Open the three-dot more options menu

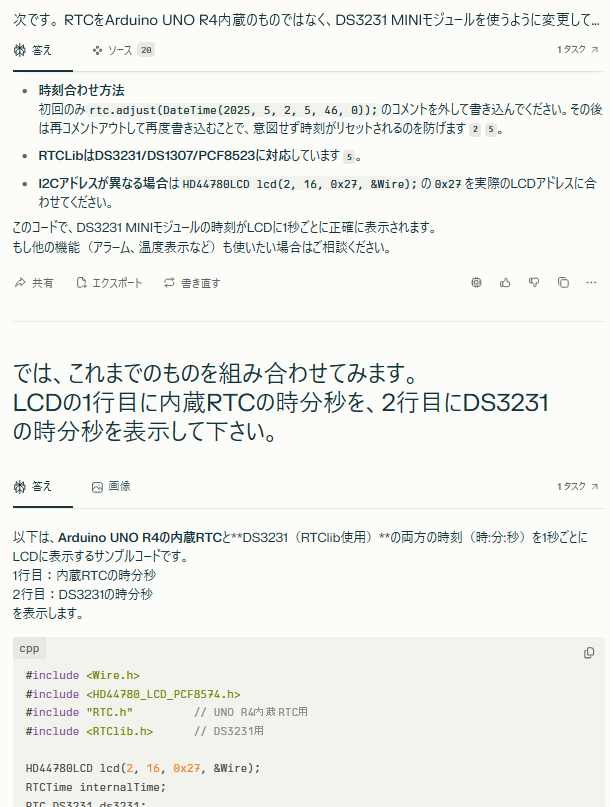click(x=591, y=283)
